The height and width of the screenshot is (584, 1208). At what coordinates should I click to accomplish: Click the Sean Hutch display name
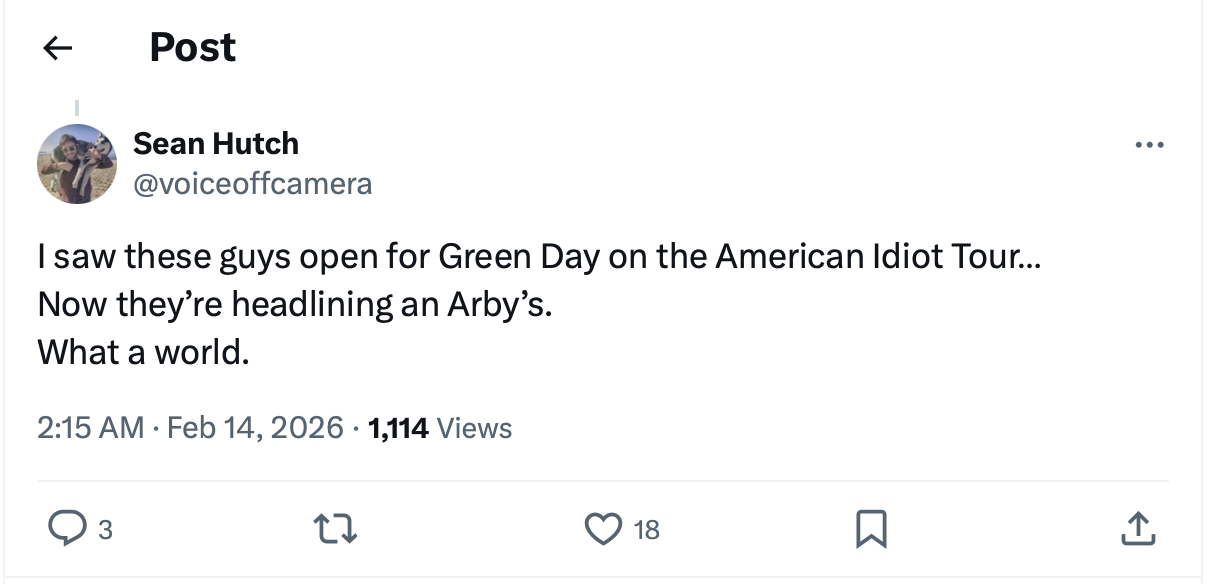pyautogui.click(x=216, y=144)
